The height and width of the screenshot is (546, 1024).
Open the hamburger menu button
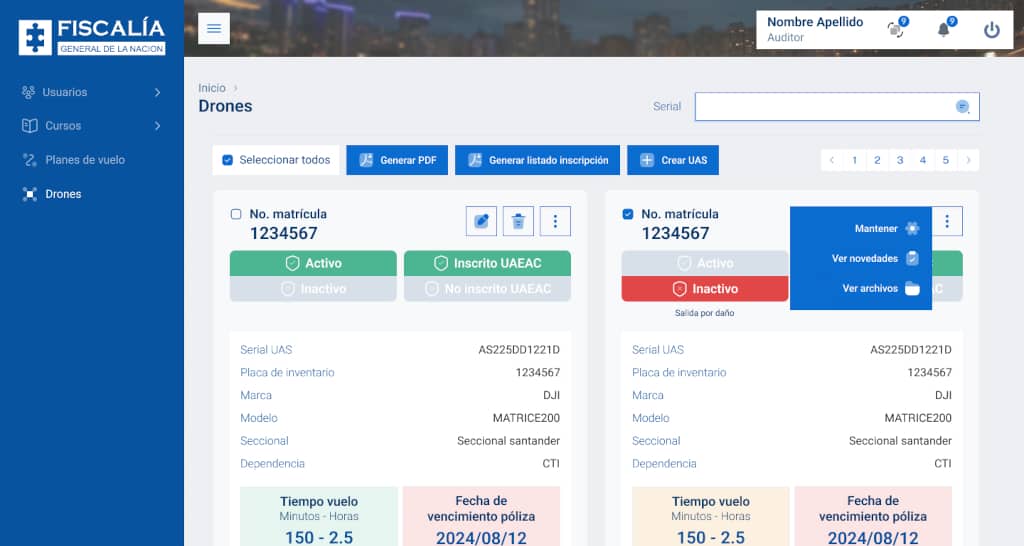point(214,29)
